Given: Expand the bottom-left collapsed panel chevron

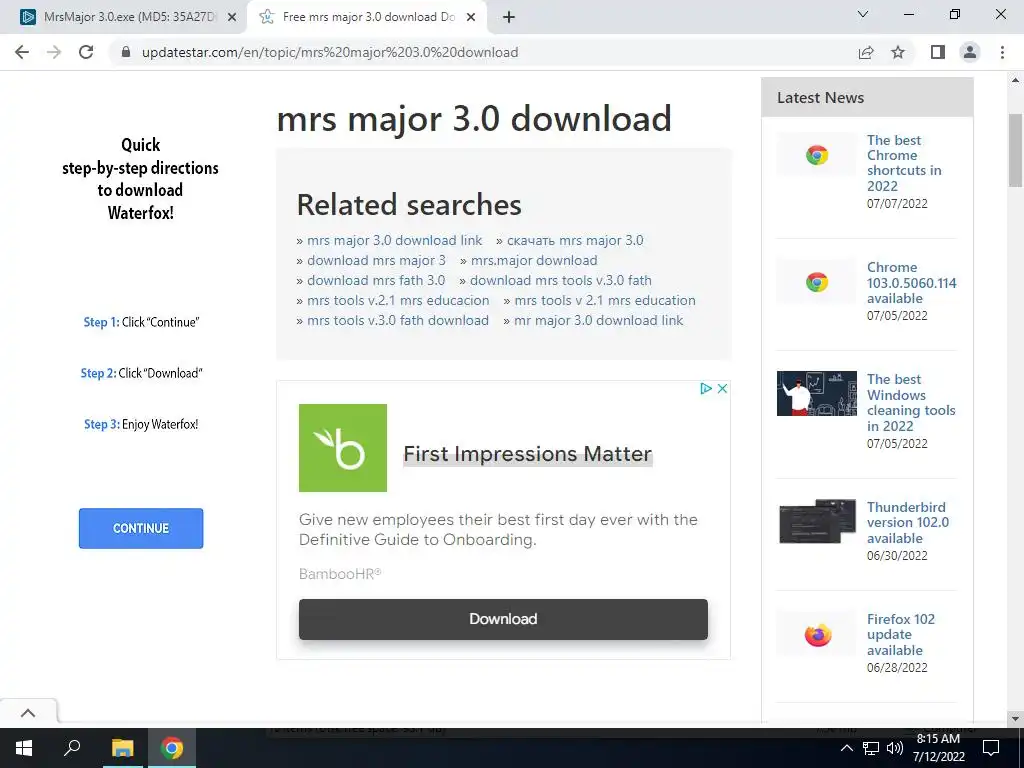Looking at the screenshot, I should 28,713.
